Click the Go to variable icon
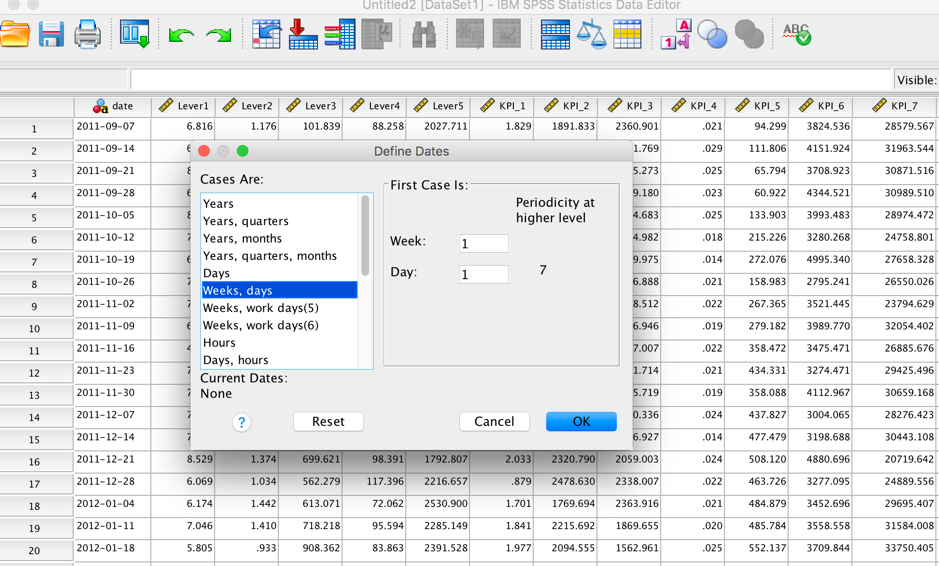The image size is (939, 566). coord(303,34)
